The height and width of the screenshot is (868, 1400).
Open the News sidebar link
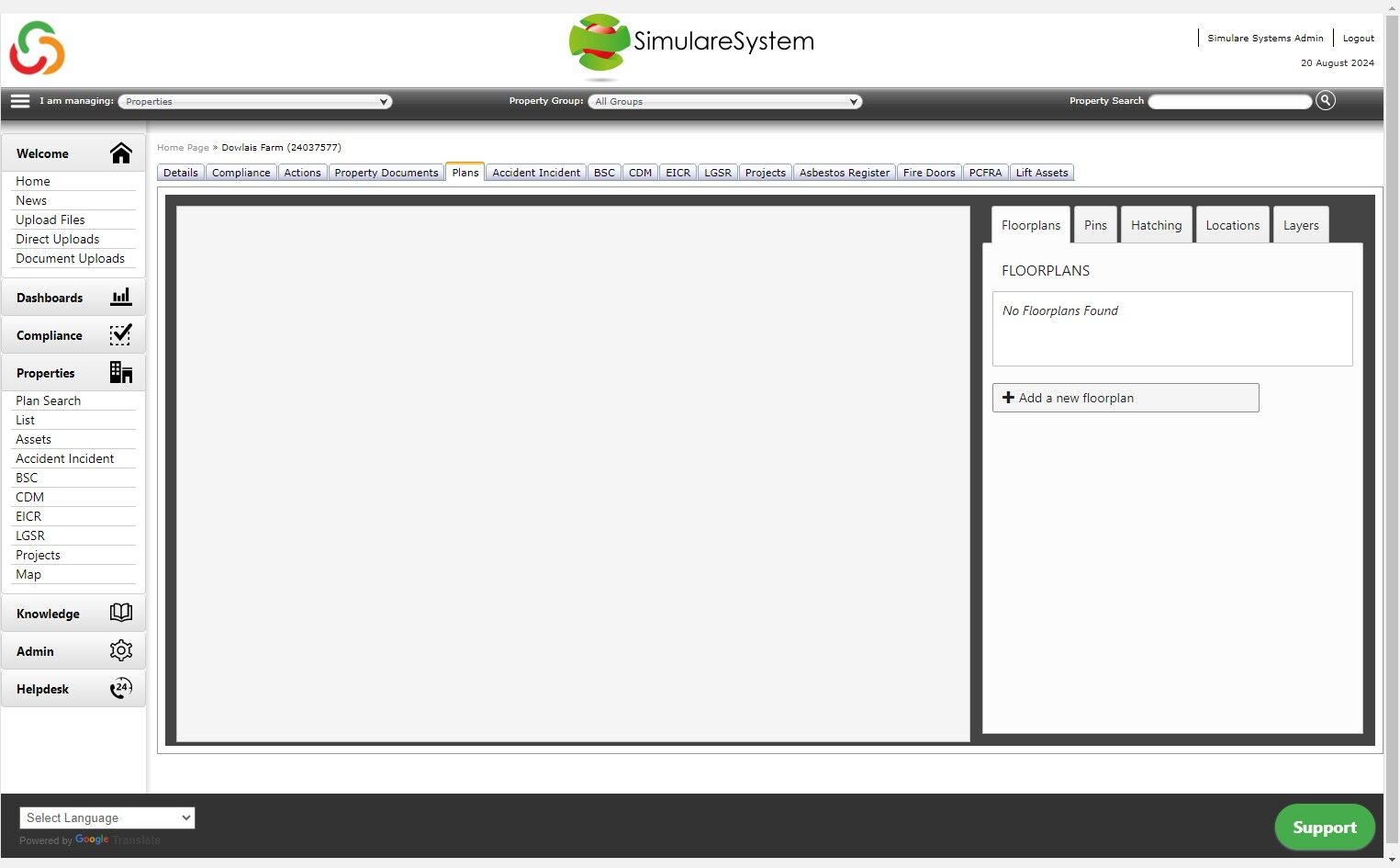[x=31, y=200]
